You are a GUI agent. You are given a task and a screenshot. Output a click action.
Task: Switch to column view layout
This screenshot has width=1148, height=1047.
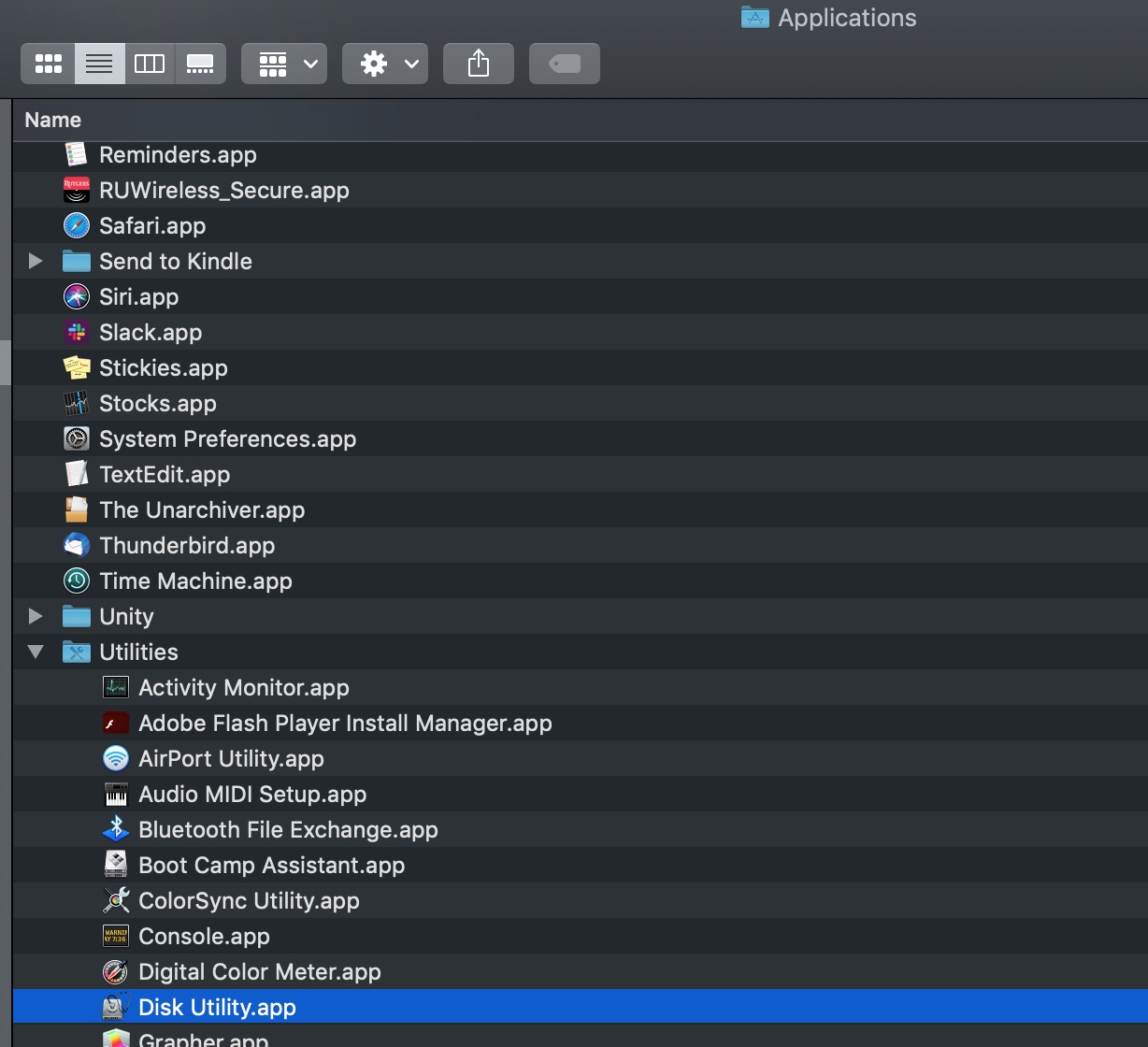coord(150,64)
